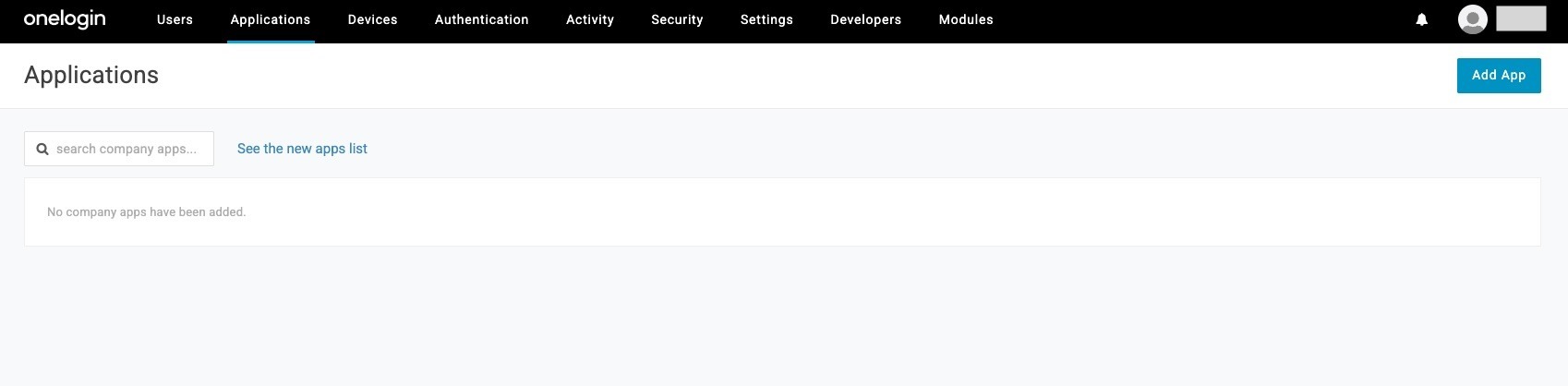Screen dimensions: 1568x386
Task: Click the magnifier icon in search box
Action: [x=42, y=149]
